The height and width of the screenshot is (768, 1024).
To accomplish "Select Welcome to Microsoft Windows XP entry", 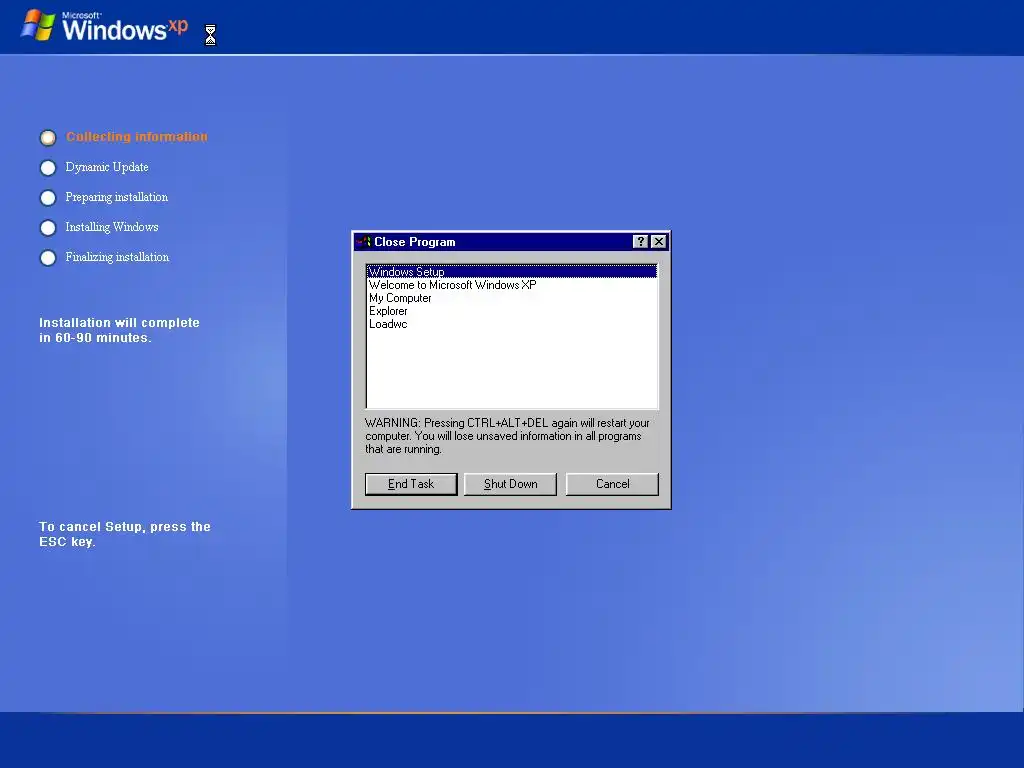I will [x=511, y=285].
